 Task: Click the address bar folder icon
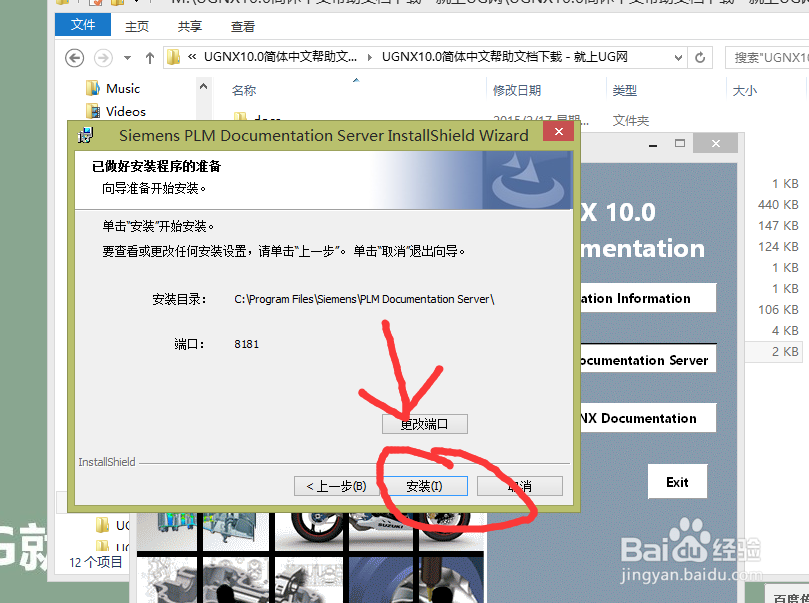coord(173,57)
